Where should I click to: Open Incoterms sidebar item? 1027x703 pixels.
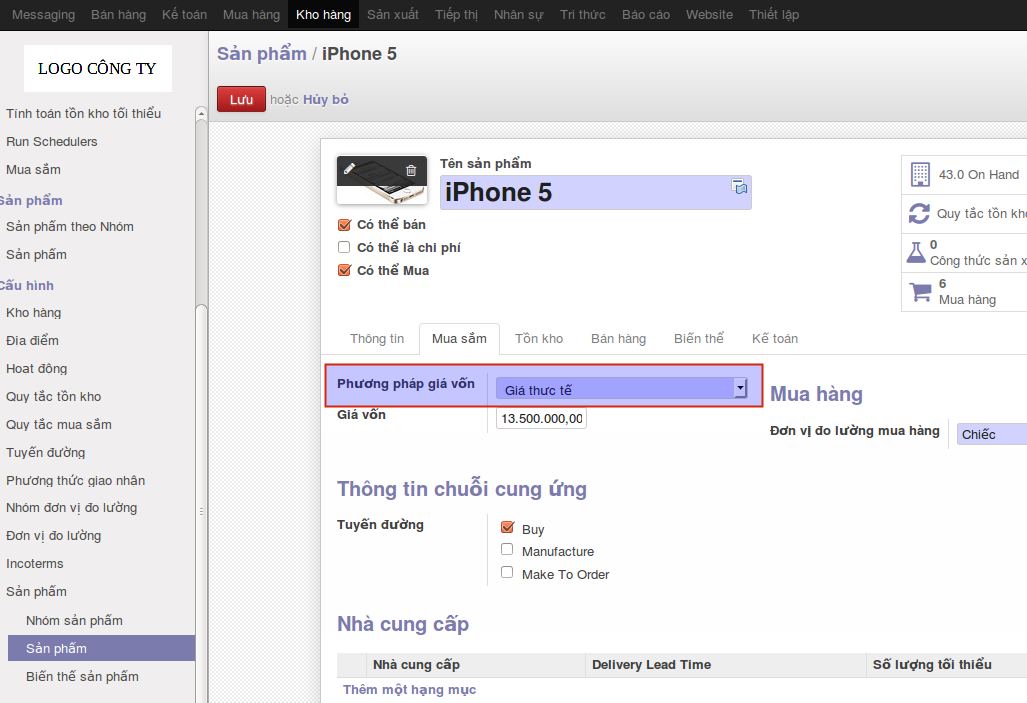[x=35, y=563]
